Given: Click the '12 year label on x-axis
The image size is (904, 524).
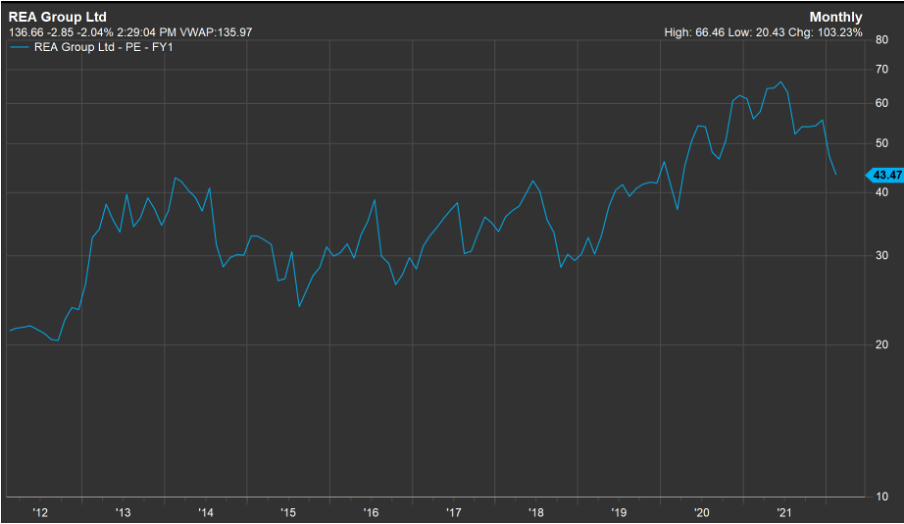Looking at the screenshot, I should point(40,512).
